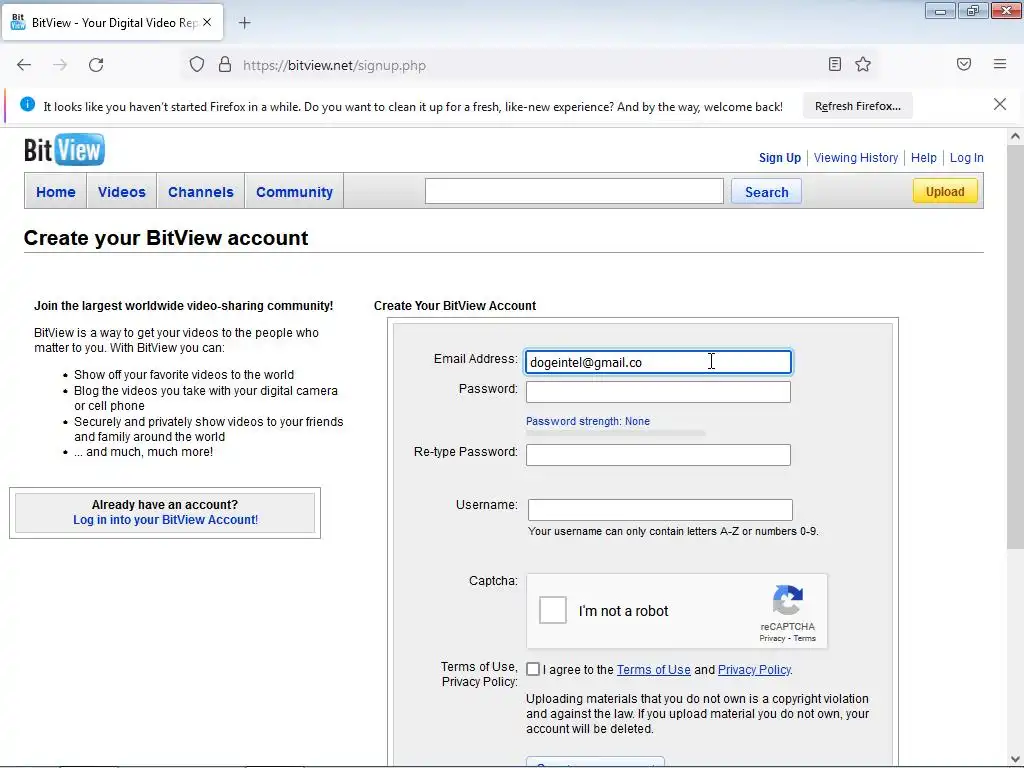Viewport: 1024px width, 768px height.
Task: Click the Email Address field
Action: (x=658, y=362)
